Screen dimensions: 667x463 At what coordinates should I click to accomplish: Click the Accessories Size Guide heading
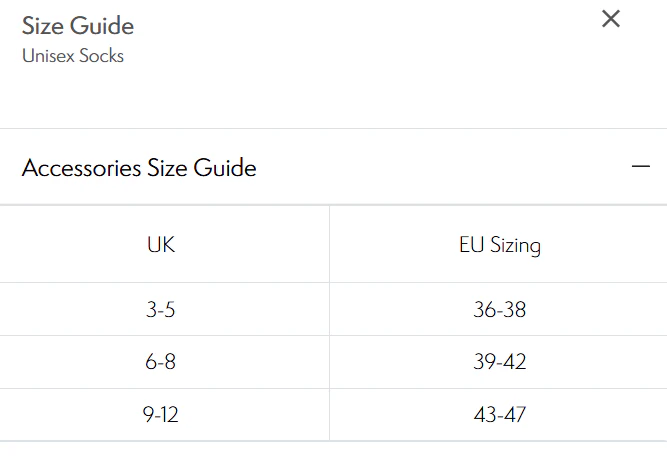click(x=139, y=168)
